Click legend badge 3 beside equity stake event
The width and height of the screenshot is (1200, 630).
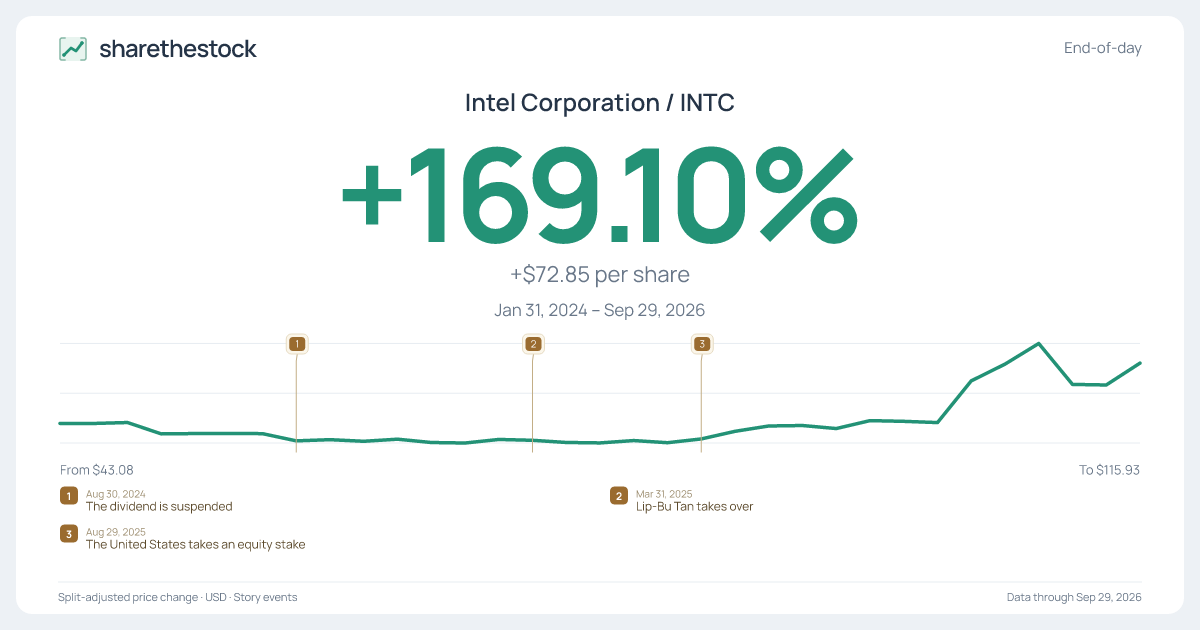[x=69, y=534]
